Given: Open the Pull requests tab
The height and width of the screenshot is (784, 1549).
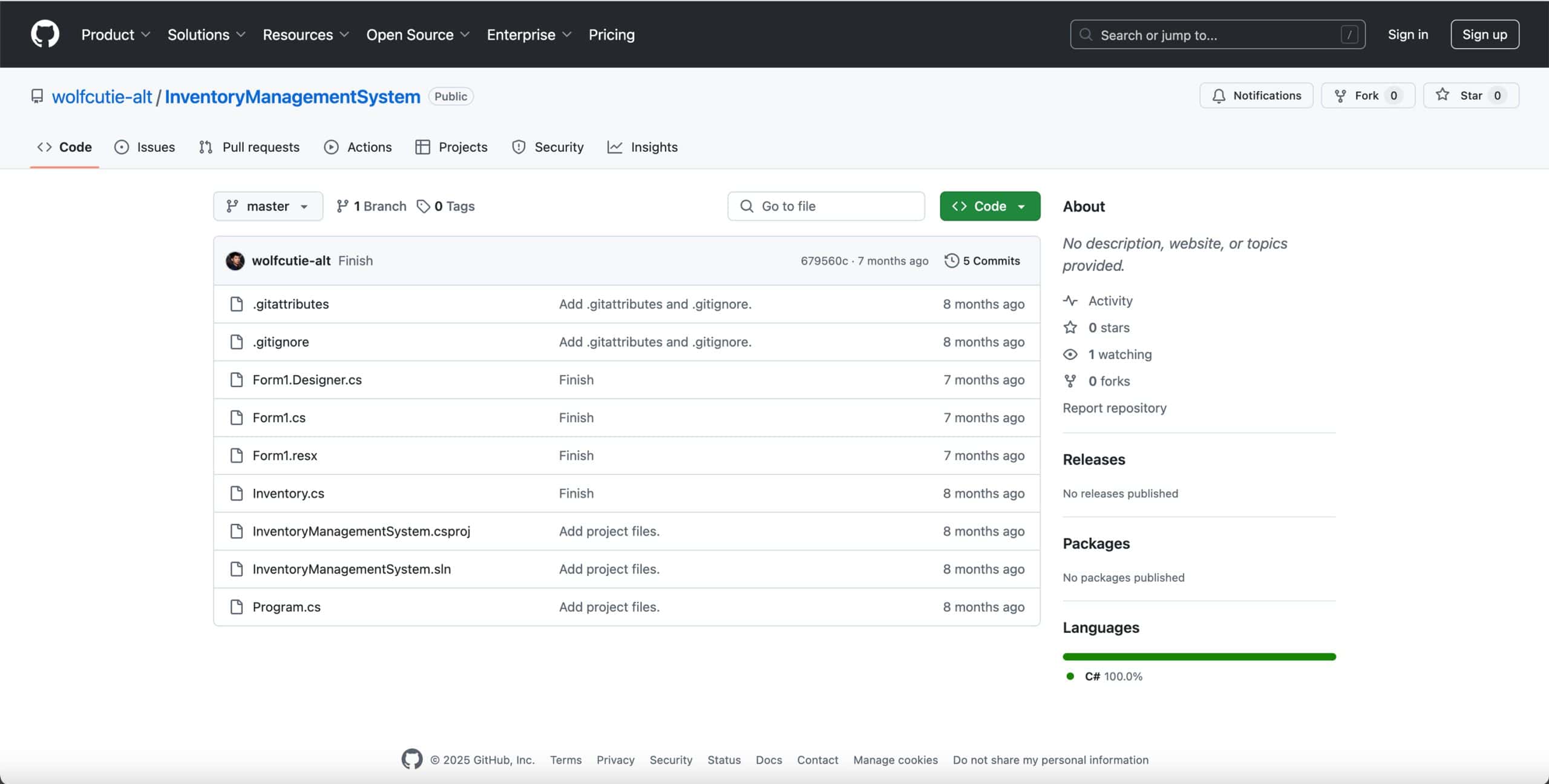Looking at the screenshot, I should (x=249, y=147).
